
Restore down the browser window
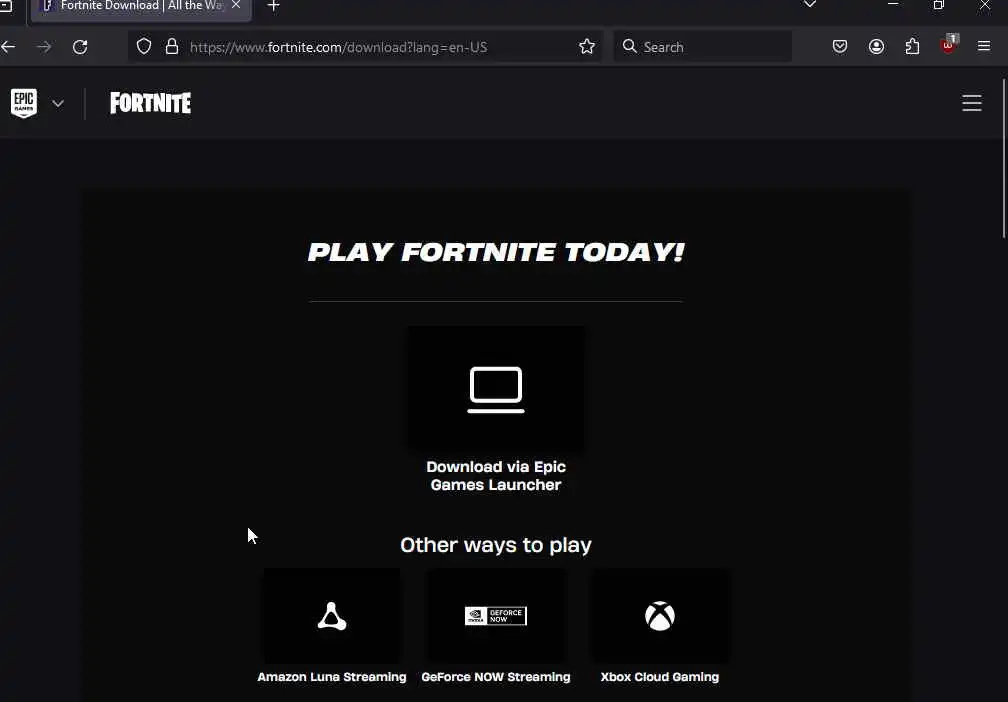tap(939, 4)
